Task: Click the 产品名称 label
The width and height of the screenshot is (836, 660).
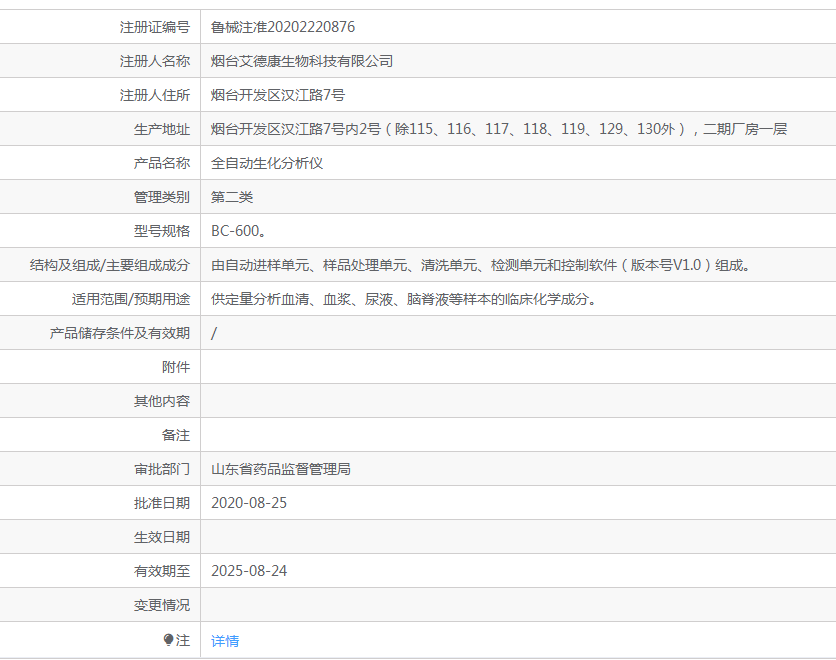Action: coord(162,163)
